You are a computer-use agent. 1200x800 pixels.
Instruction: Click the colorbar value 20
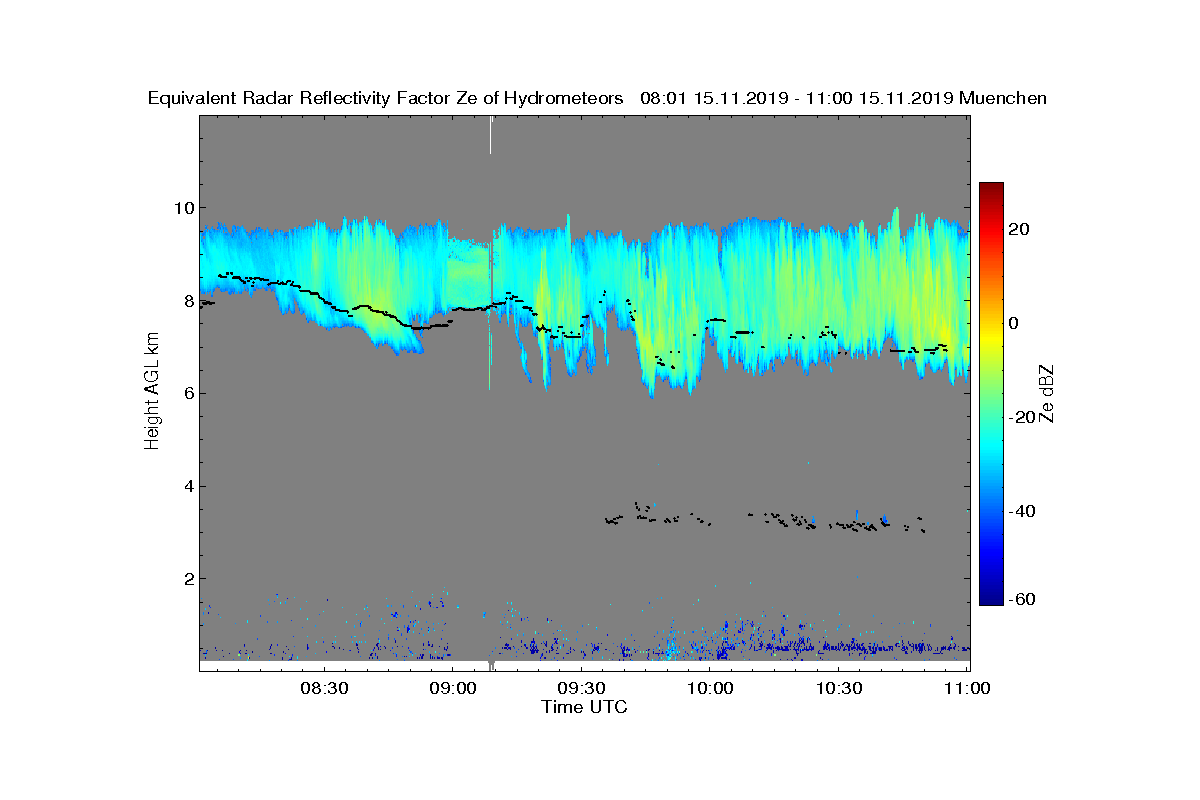tap(1020, 229)
